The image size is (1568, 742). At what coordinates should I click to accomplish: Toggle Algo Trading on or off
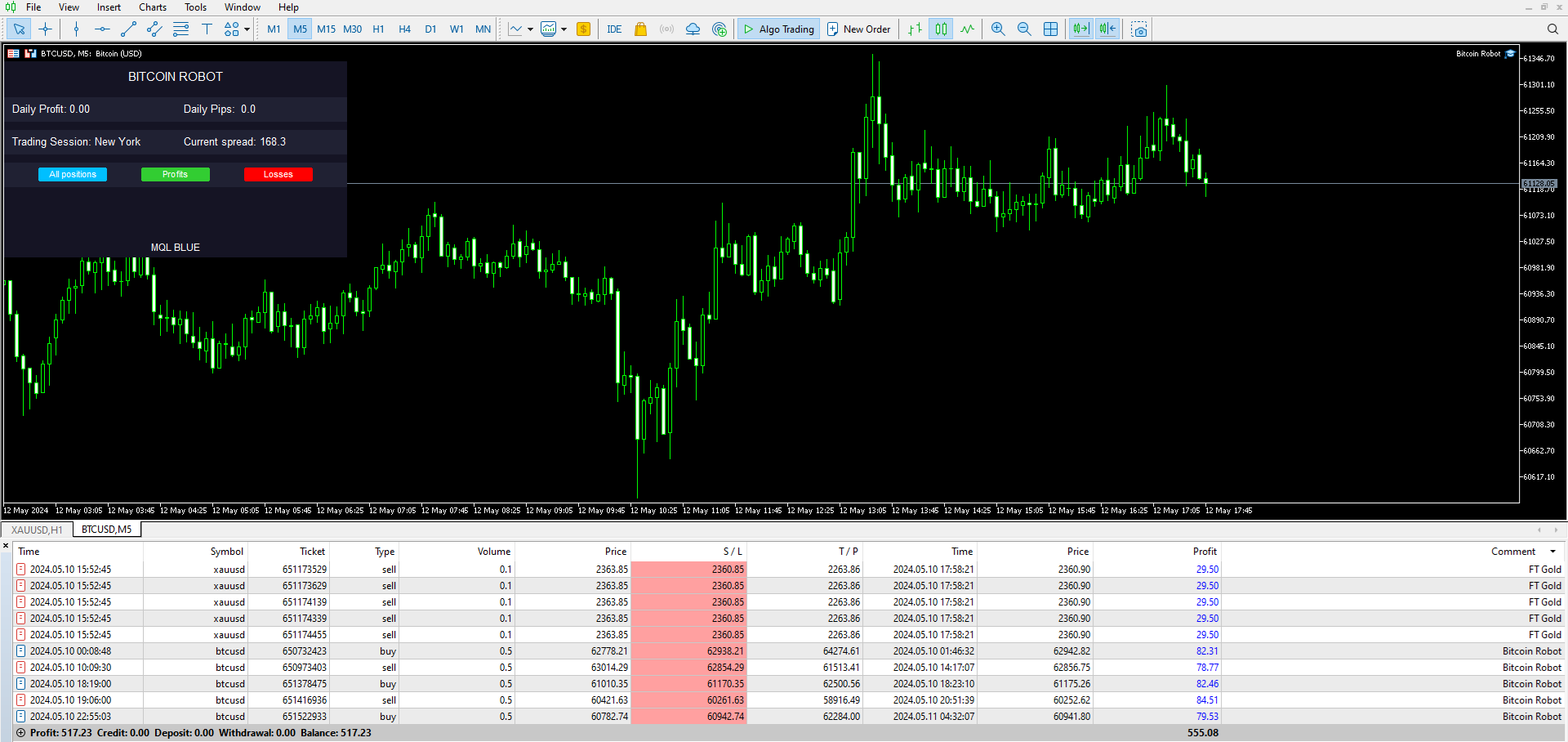778,29
